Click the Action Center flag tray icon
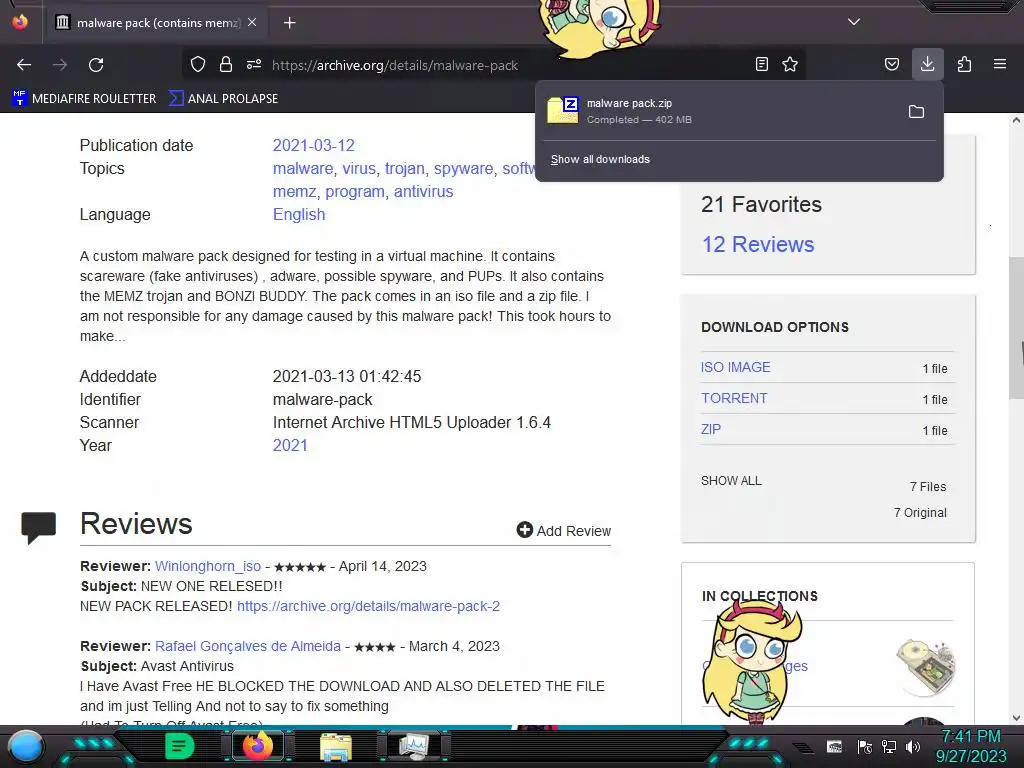The image size is (1024, 768). click(865, 746)
